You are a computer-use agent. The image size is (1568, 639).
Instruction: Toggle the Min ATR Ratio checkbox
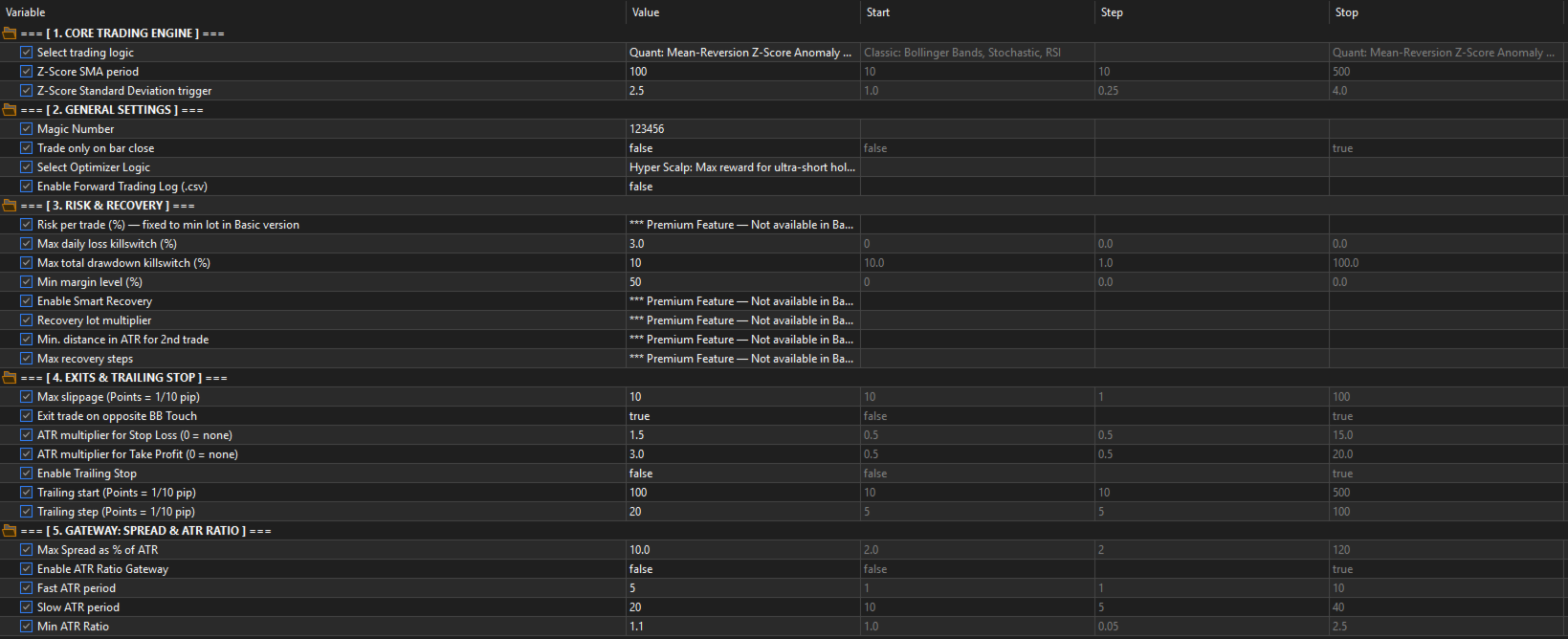[27, 627]
